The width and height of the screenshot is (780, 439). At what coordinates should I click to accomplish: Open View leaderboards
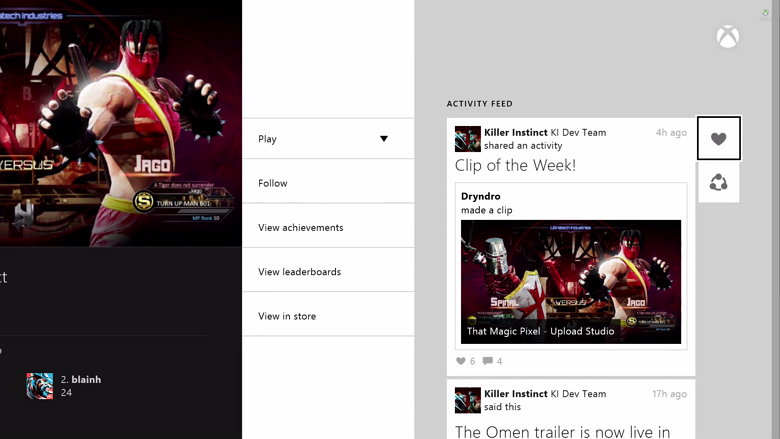328,271
